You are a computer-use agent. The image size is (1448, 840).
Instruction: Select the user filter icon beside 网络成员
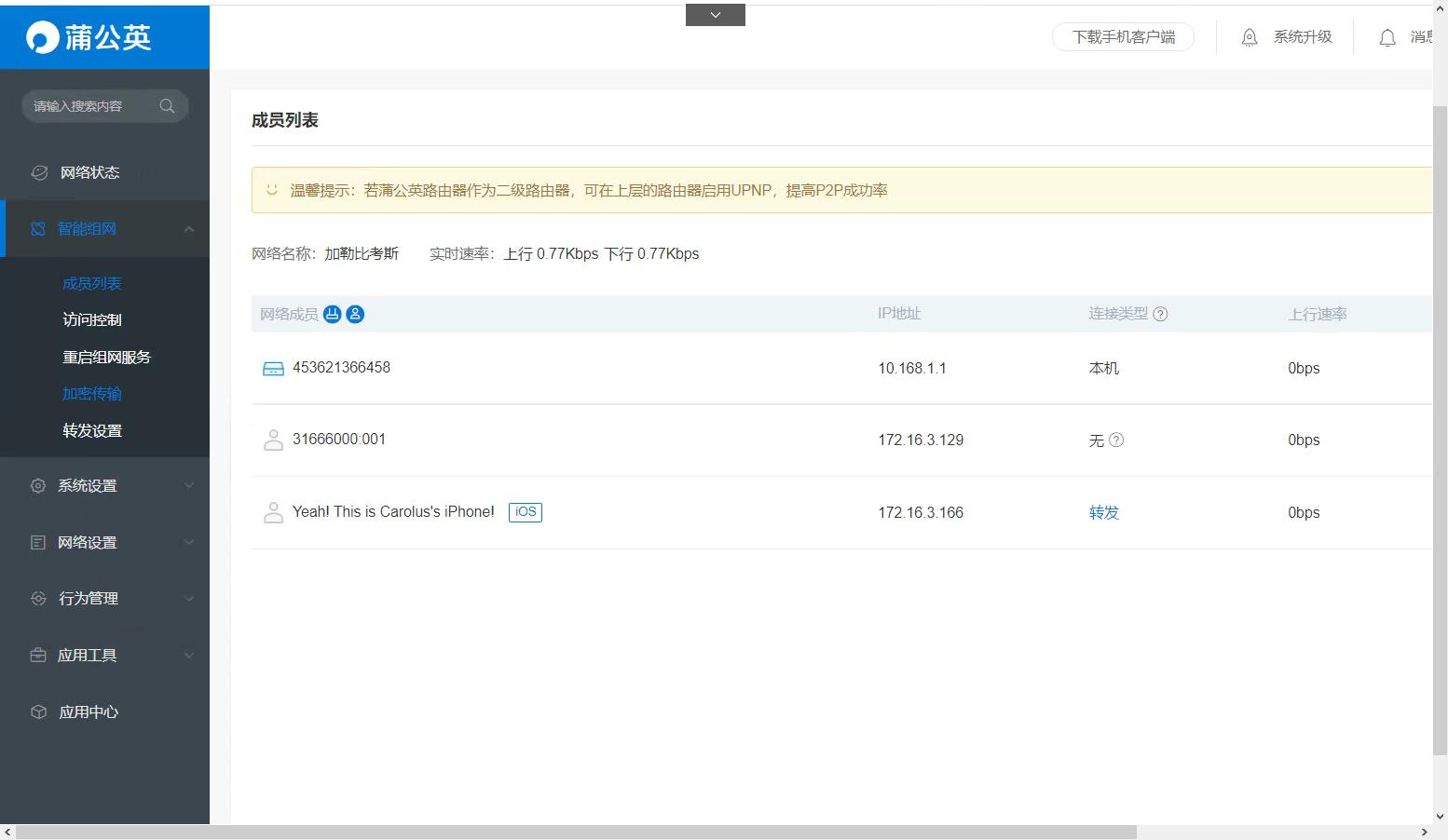(355, 314)
